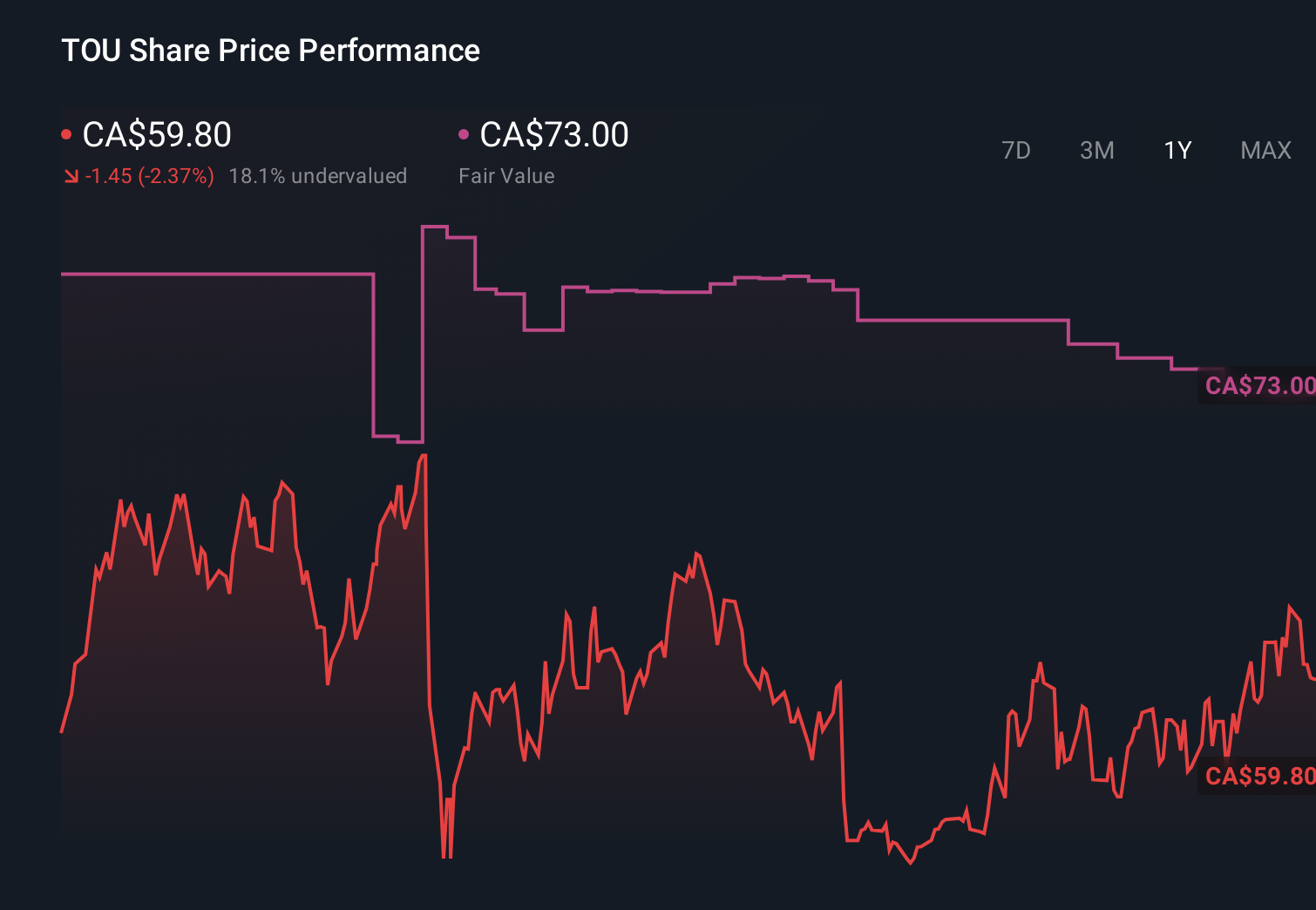The image size is (1316, 910).
Task: View MAX price history range
Action: tap(1265, 150)
